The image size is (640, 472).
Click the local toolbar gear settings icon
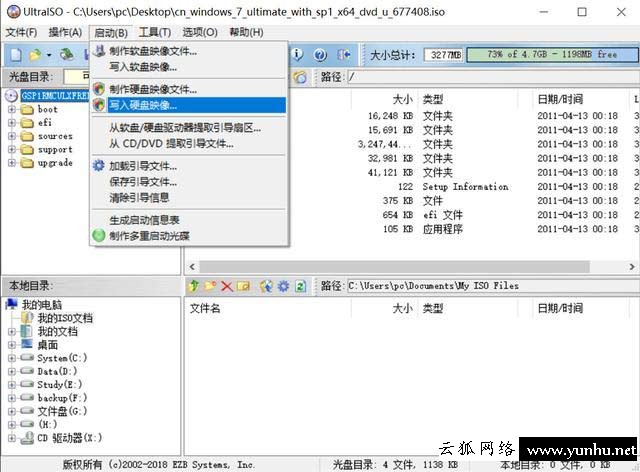283,286
